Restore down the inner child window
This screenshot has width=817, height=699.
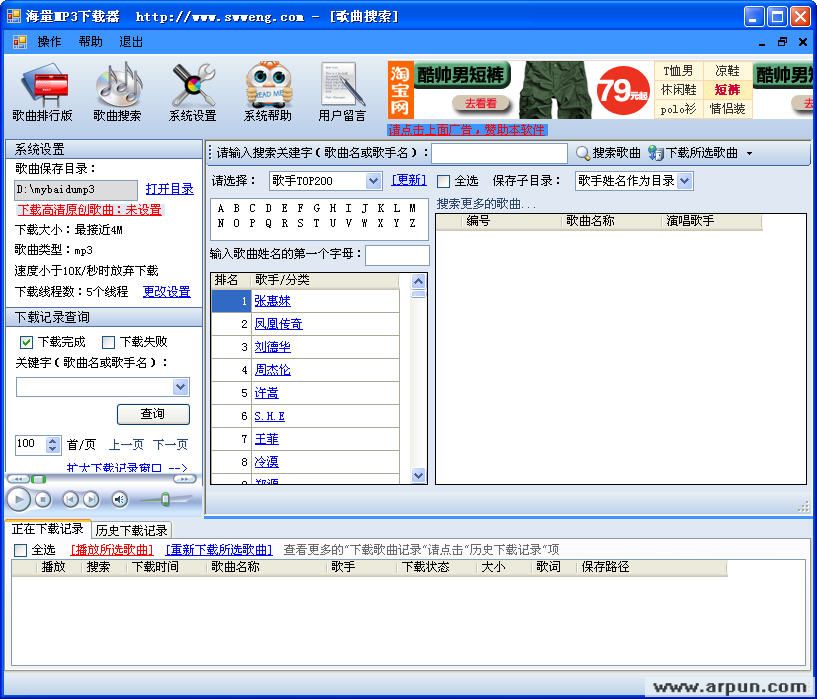782,42
